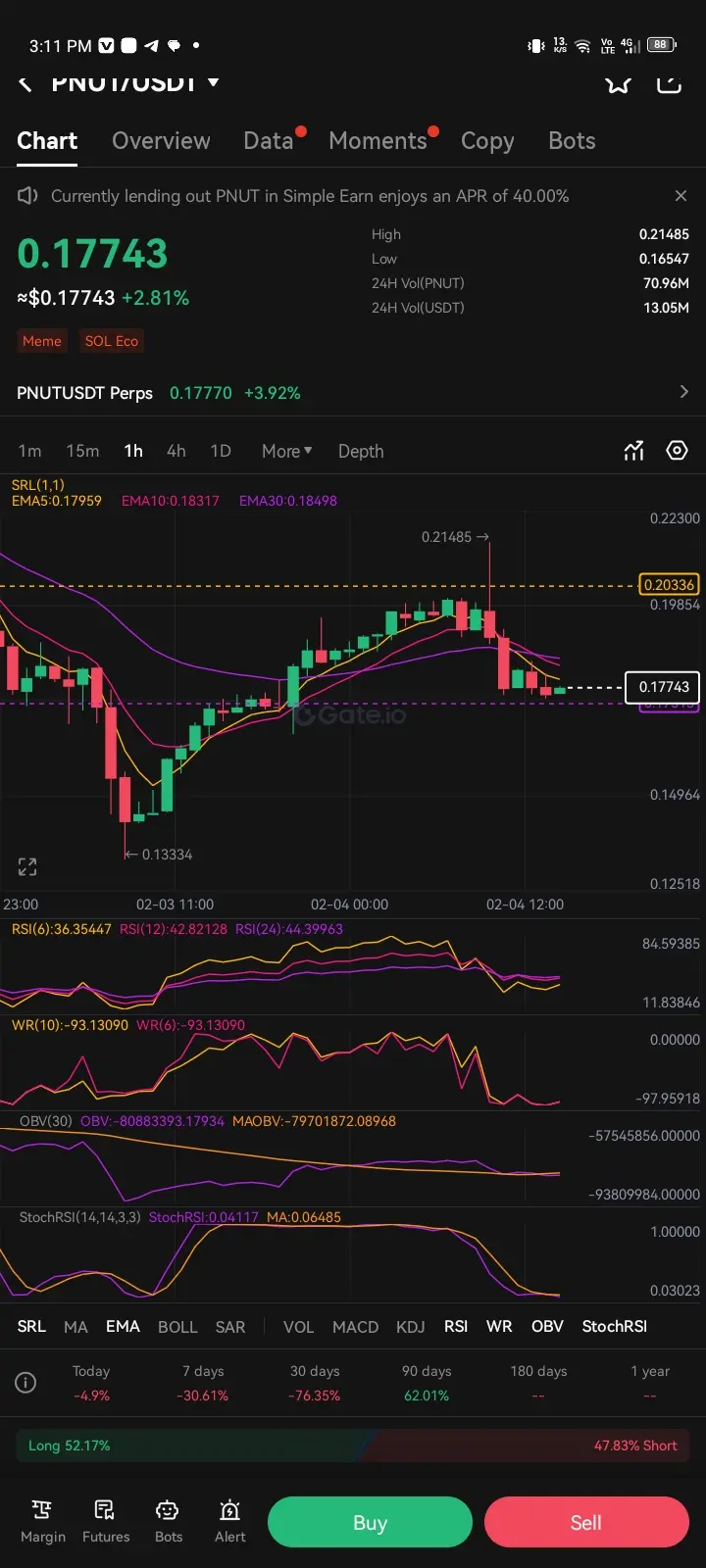Screen dimensions: 706x1568
Task: Tap the share icon in the header
Action: 669,83
